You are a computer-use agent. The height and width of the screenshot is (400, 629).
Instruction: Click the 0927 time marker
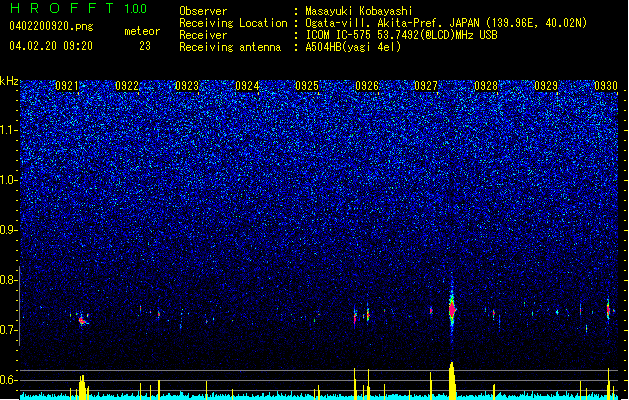(x=426, y=86)
